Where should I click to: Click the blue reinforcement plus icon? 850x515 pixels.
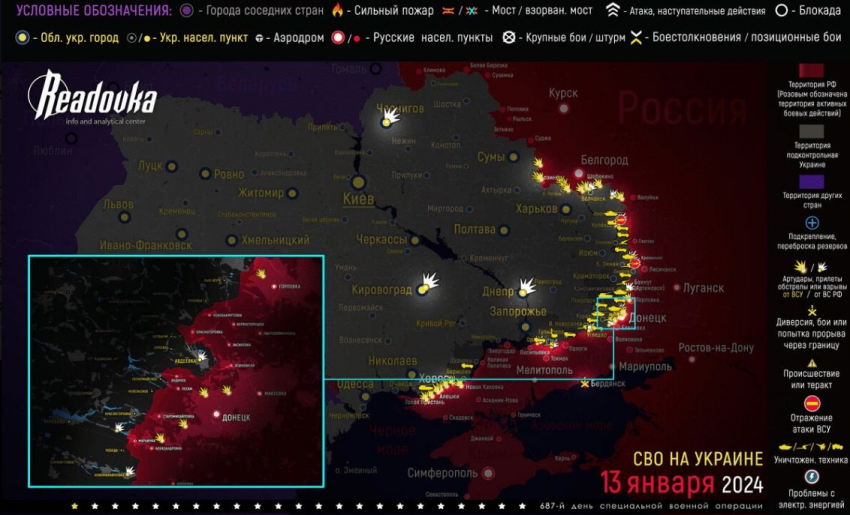coord(812,222)
